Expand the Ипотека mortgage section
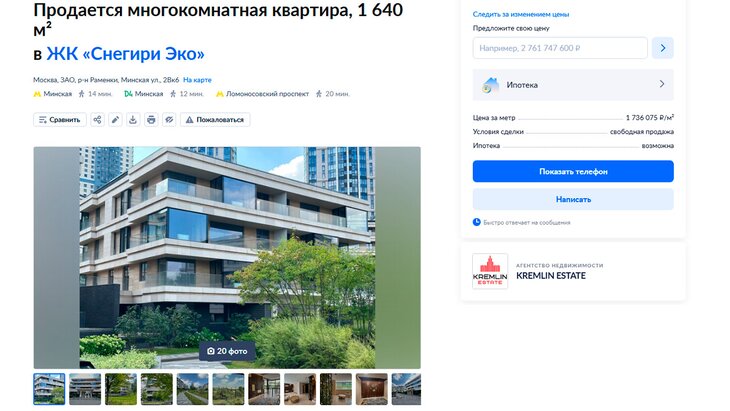Viewport: 730px width, 411px height. coord(573,85)
